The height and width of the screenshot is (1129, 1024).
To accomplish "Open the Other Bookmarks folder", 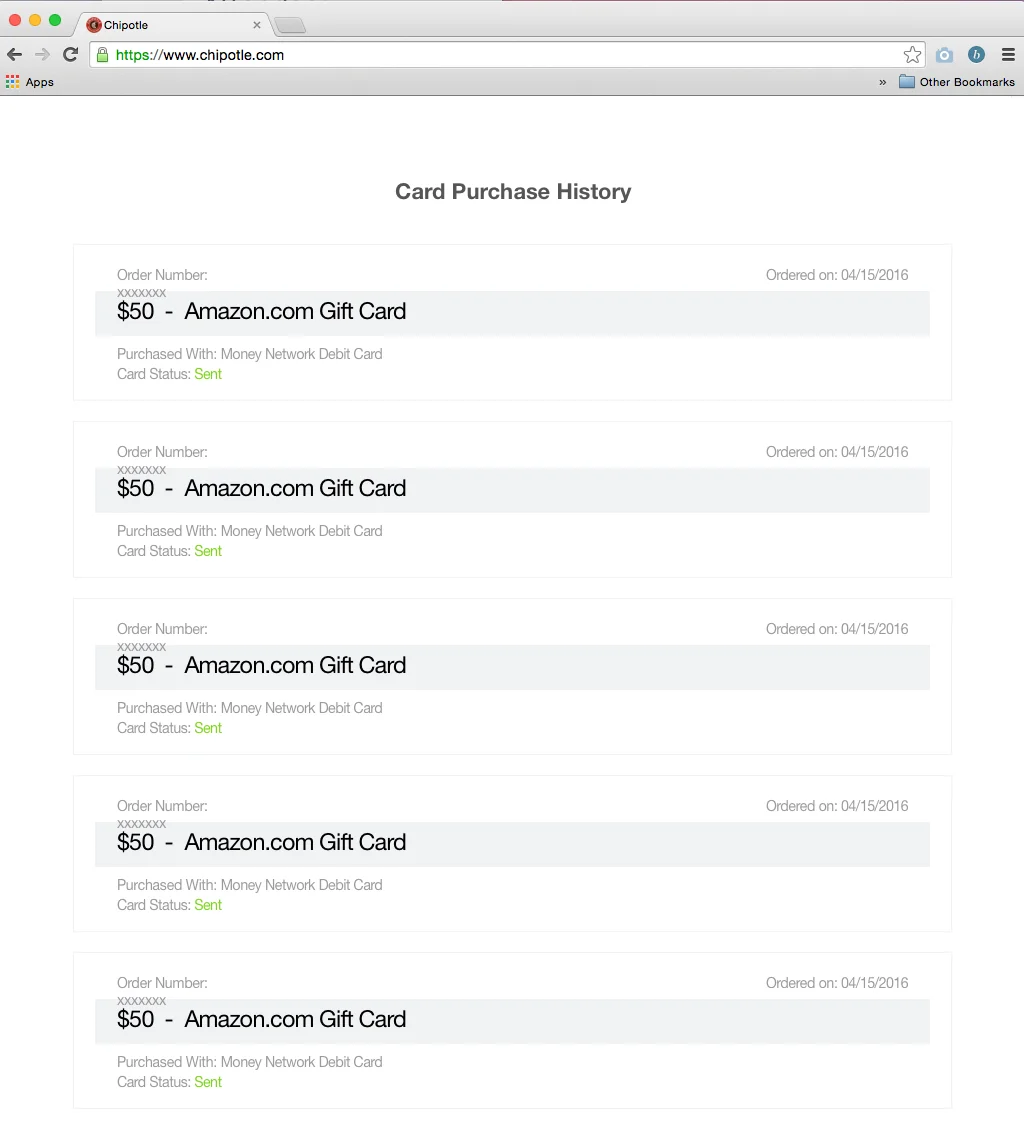I will click(x=957, y=82).
